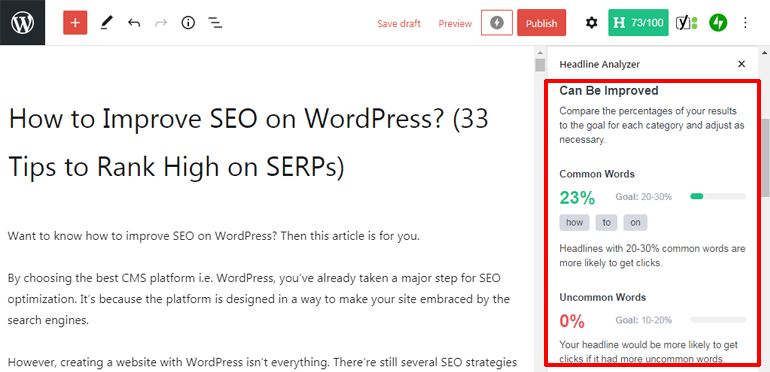Click 'Goal: 10-20%' text
The width and height of the screenshot is (770, 372).
coord(644,320)
